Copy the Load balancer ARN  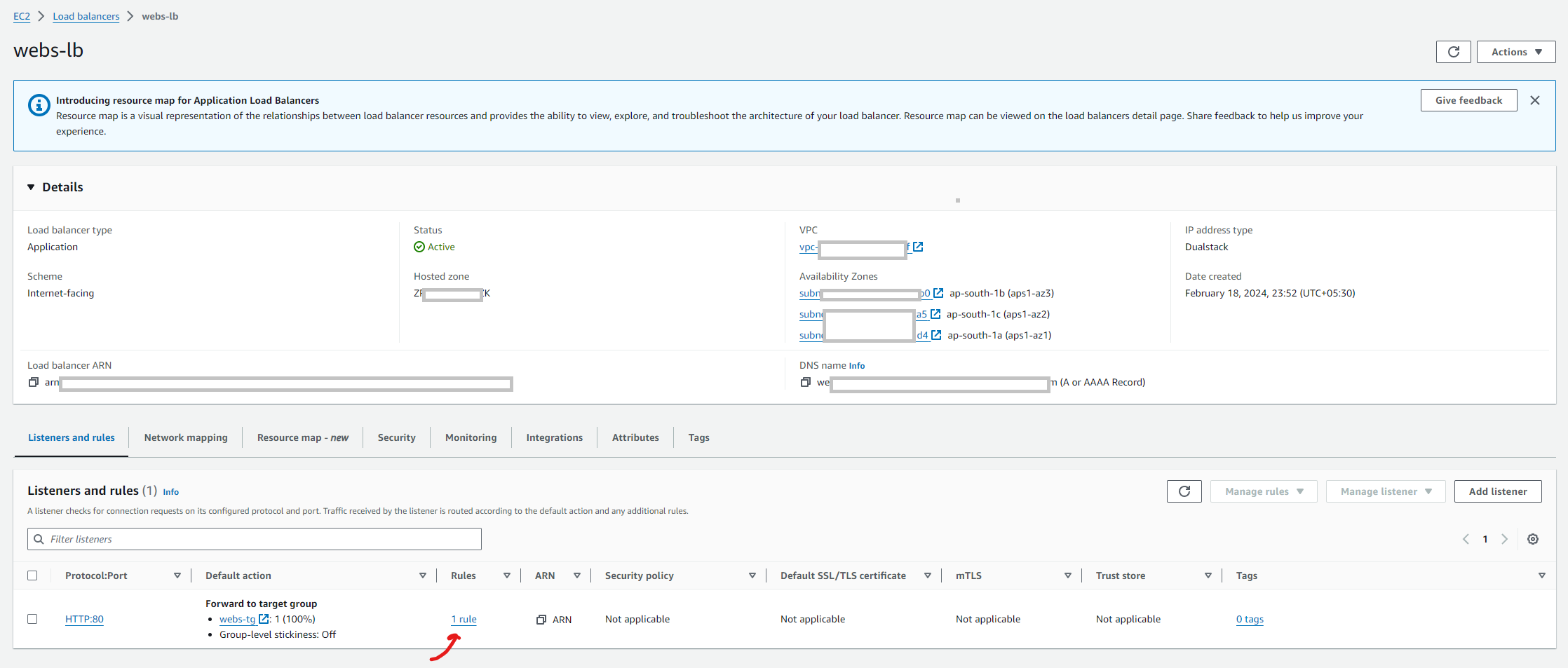(x=33, y=382)
